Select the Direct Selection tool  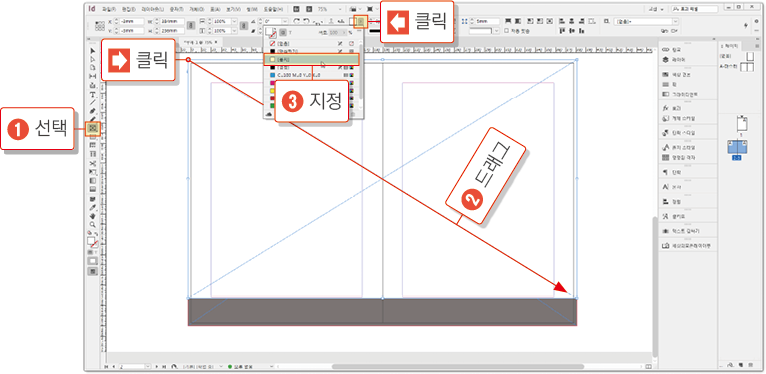[x=92, y=59]
